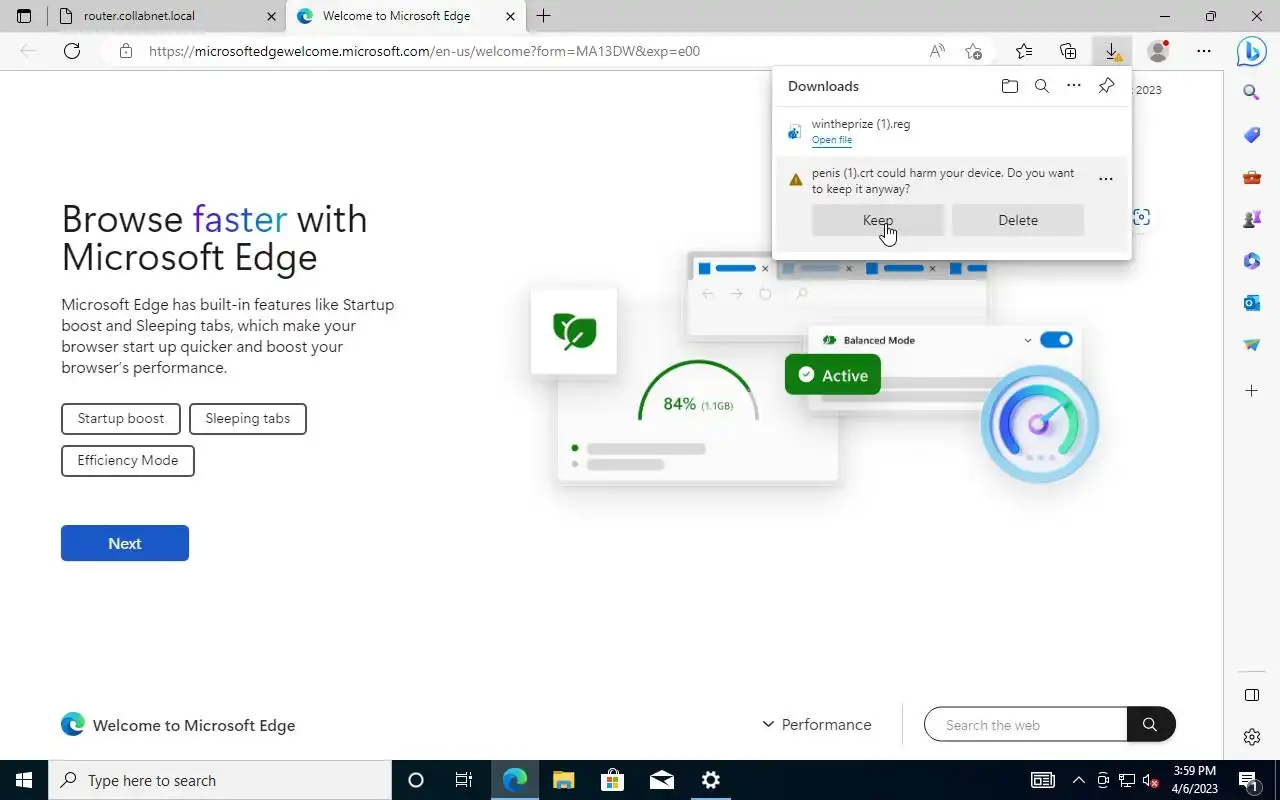Open options for penis (1).crt download
Image resolution: width=1280 pixels, height=800 pixels.
(1106, 180)
